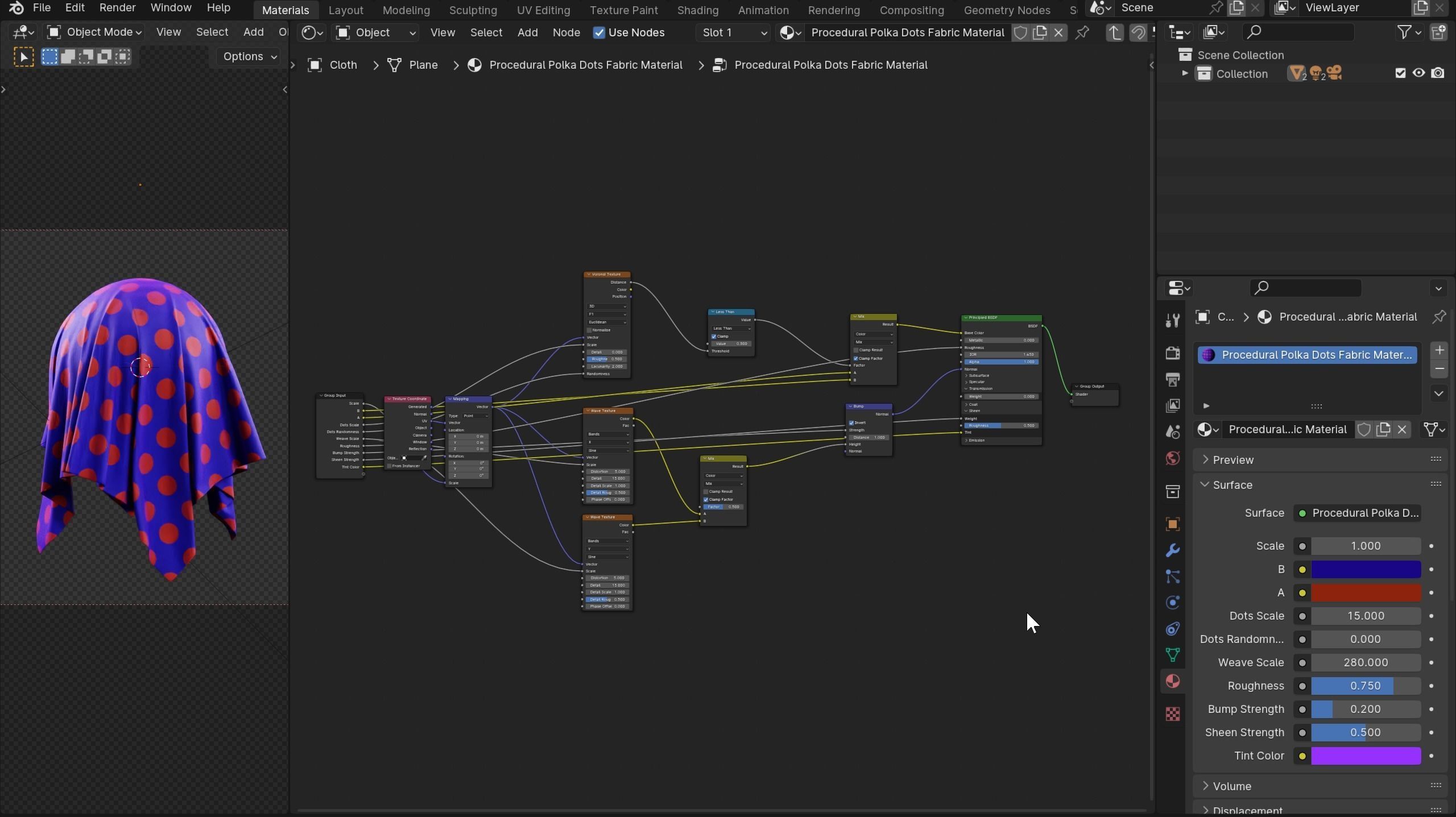
Task: Expand the Volume panel
Action: click(1232, 786)
